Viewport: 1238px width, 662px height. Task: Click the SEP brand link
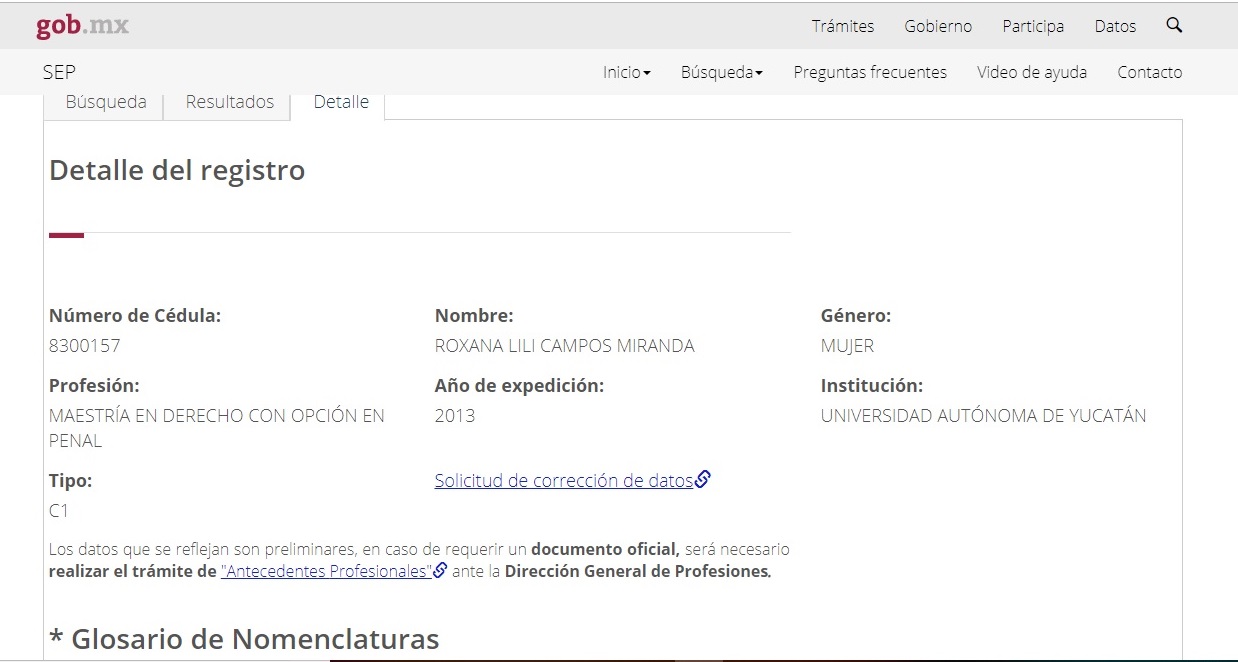pos(59,72)
